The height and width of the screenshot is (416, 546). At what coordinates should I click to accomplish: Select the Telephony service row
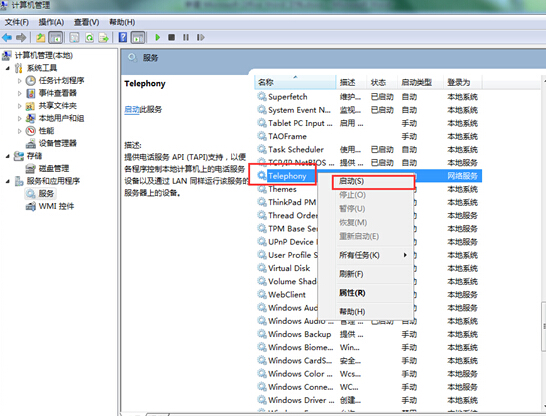(287, 176)
